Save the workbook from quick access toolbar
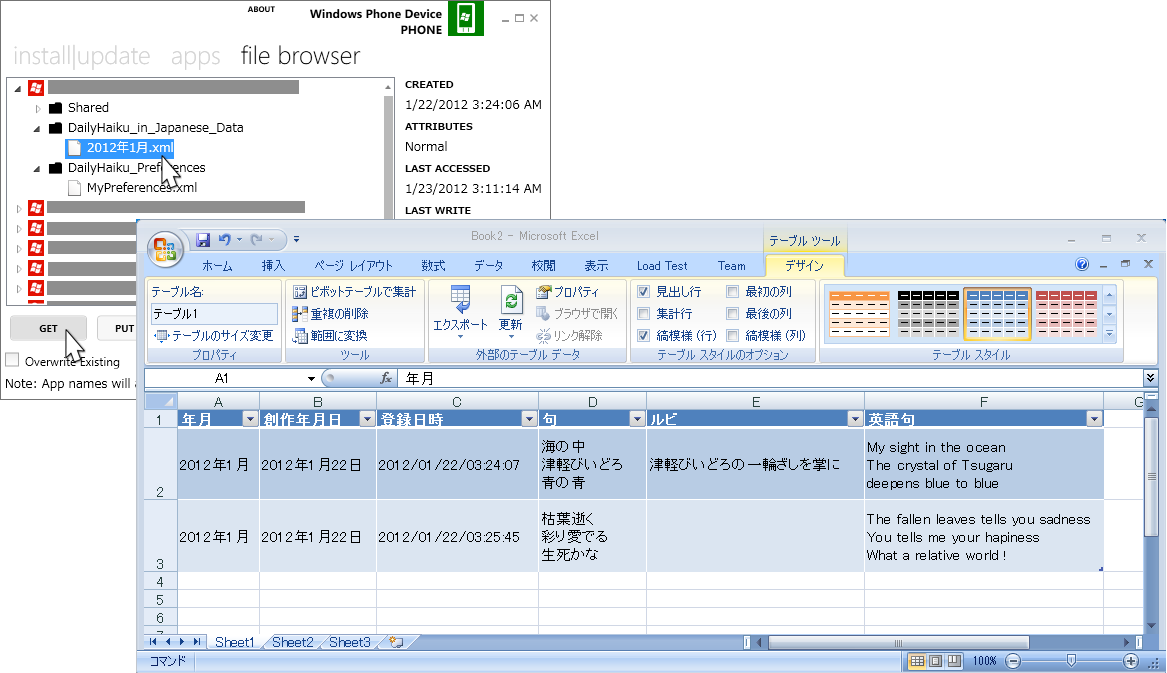The image size is (1167, 673). pyautogui.click(x=202, y=239)
